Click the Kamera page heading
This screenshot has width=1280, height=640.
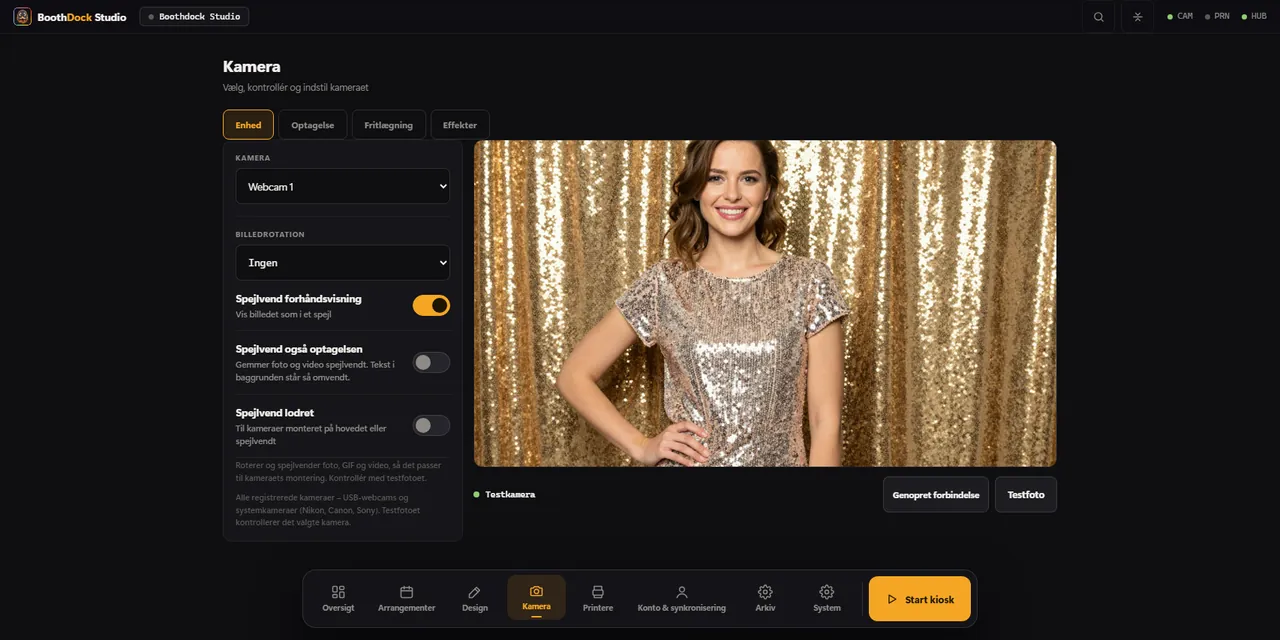[x=252, y=67]
